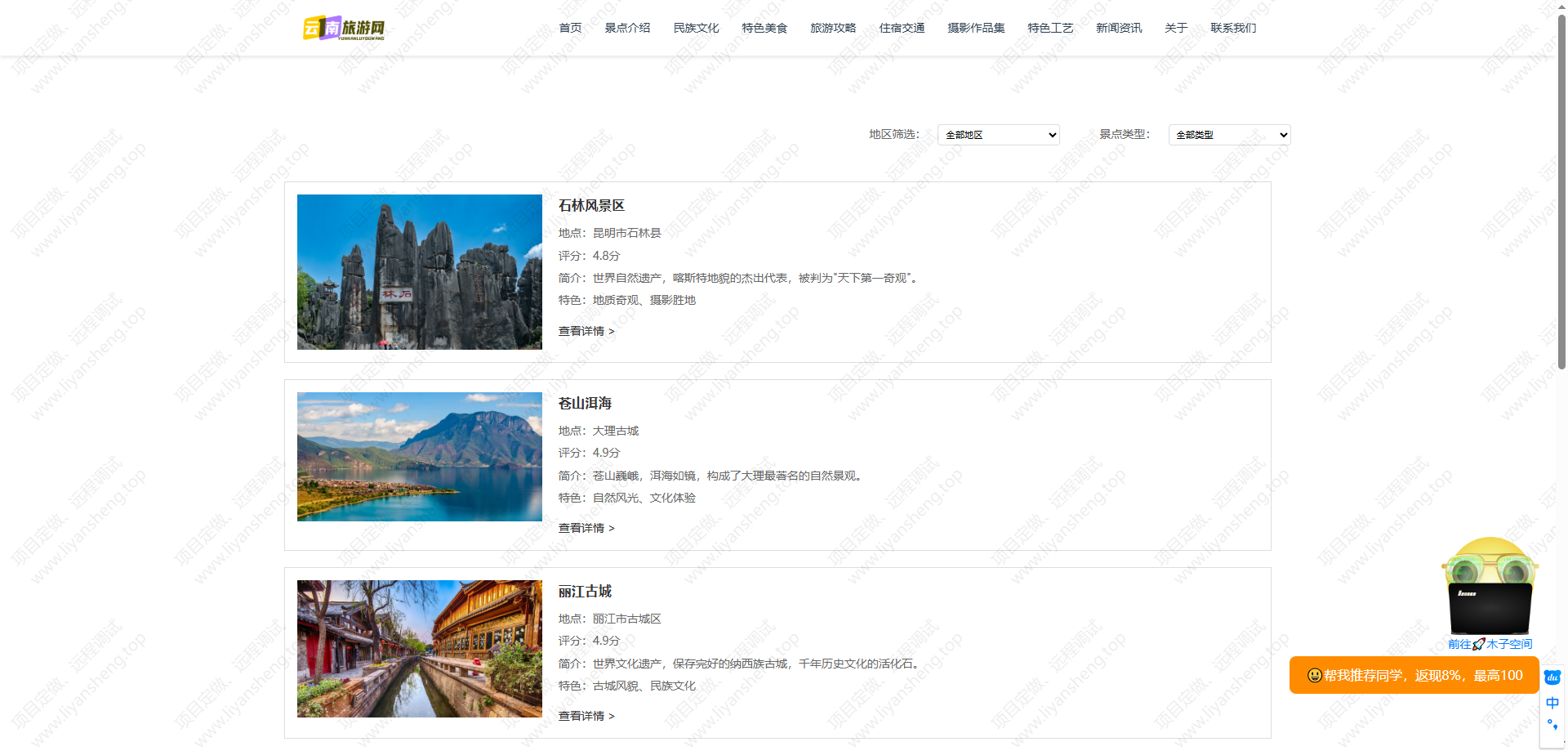
Task: Click the 昆明市石林县 location text
Action: [x=626, y=234]
